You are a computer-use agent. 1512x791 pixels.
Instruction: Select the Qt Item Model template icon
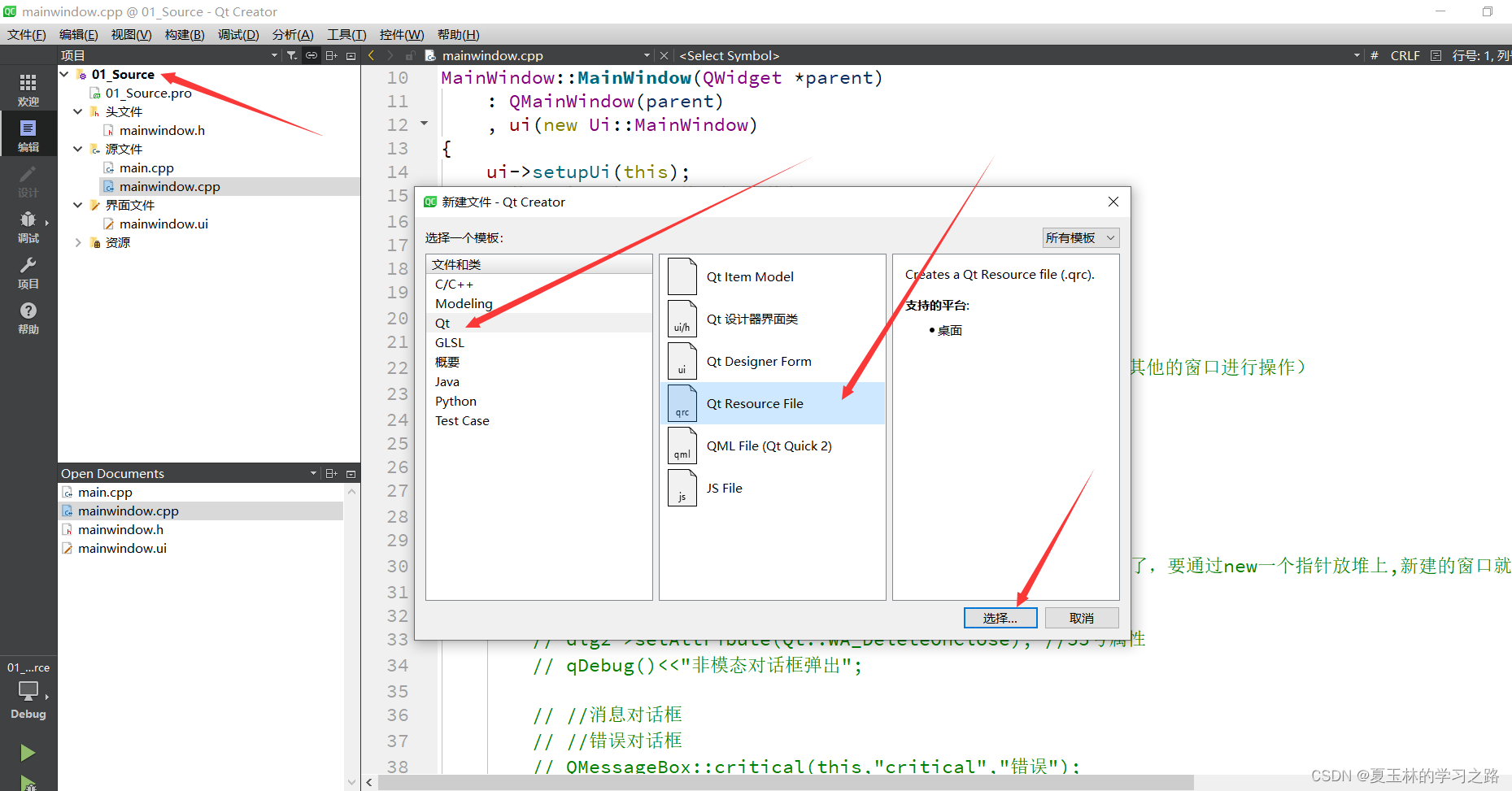click(x=682, y=276)
